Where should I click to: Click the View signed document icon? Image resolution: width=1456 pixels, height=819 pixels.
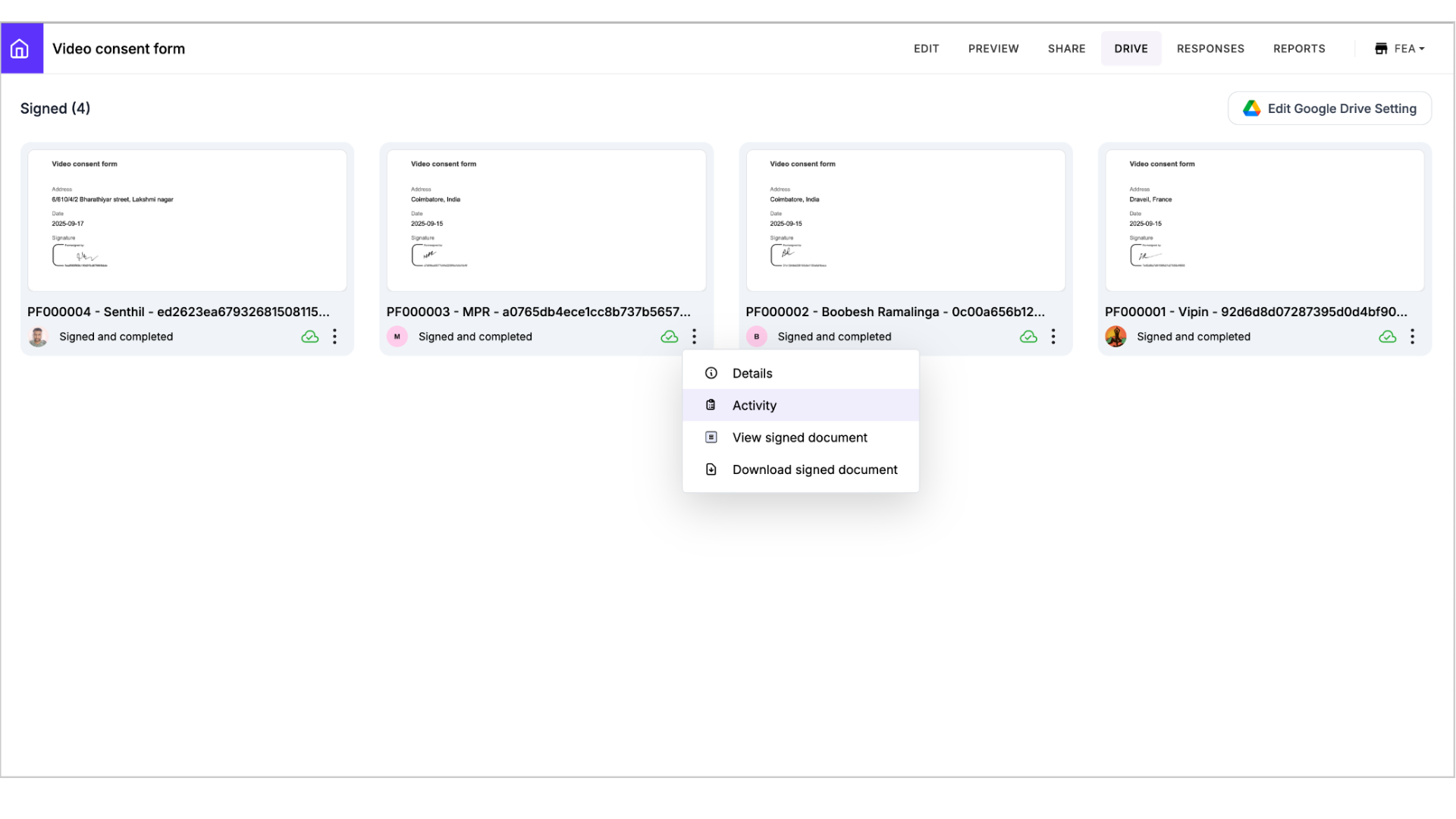coord(711,438)
